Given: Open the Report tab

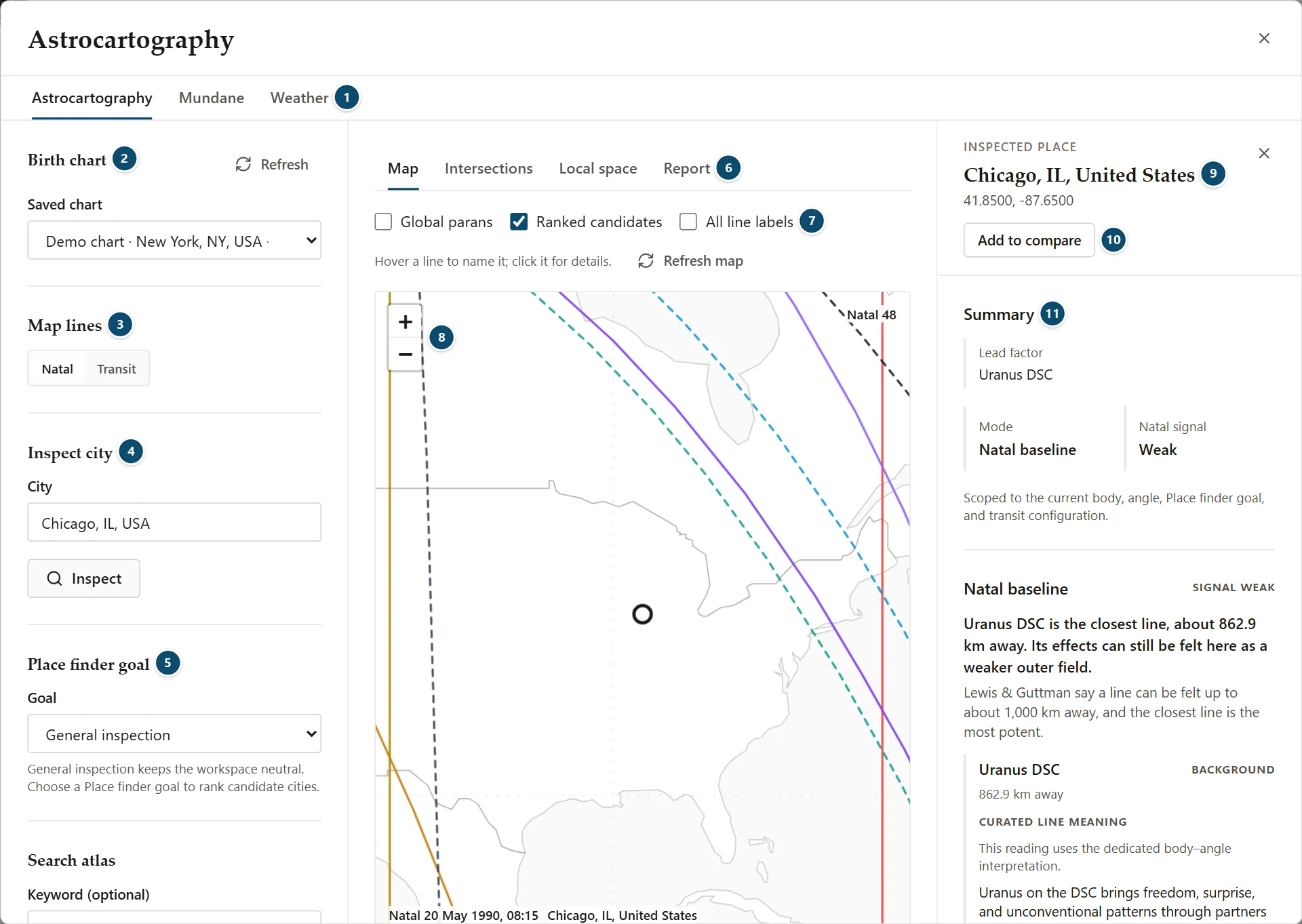Looking at the screenshot, I should coord(686,169).
